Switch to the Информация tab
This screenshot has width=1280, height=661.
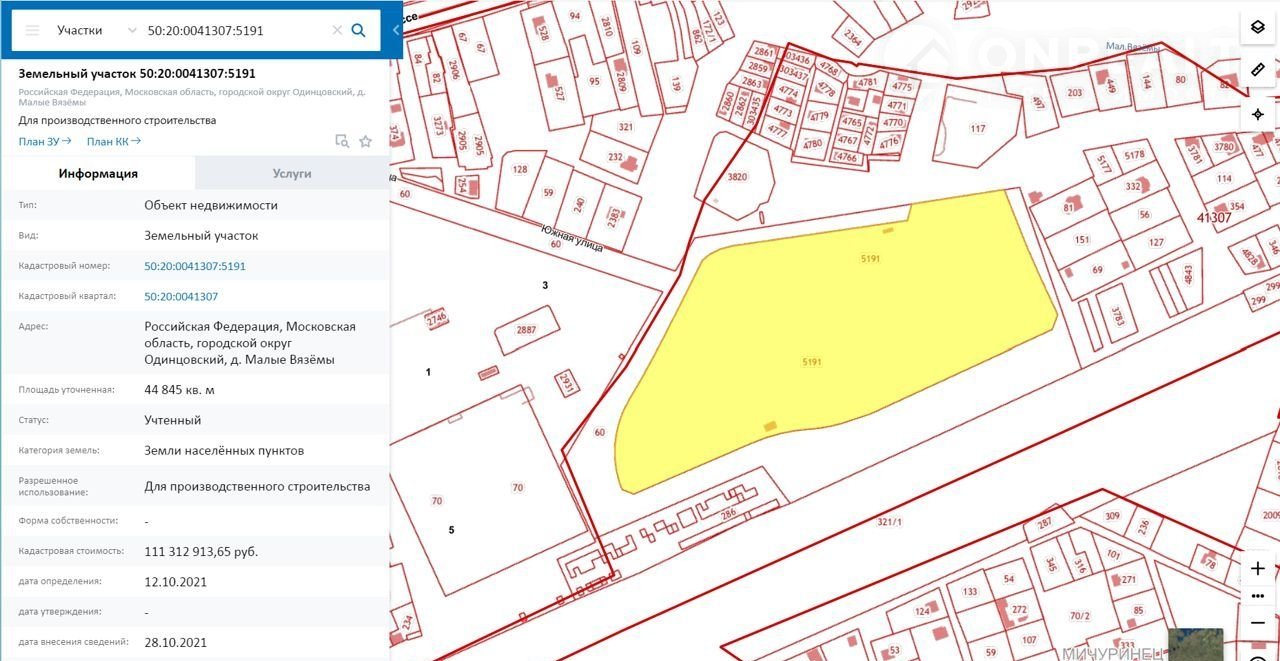[98, 173]
